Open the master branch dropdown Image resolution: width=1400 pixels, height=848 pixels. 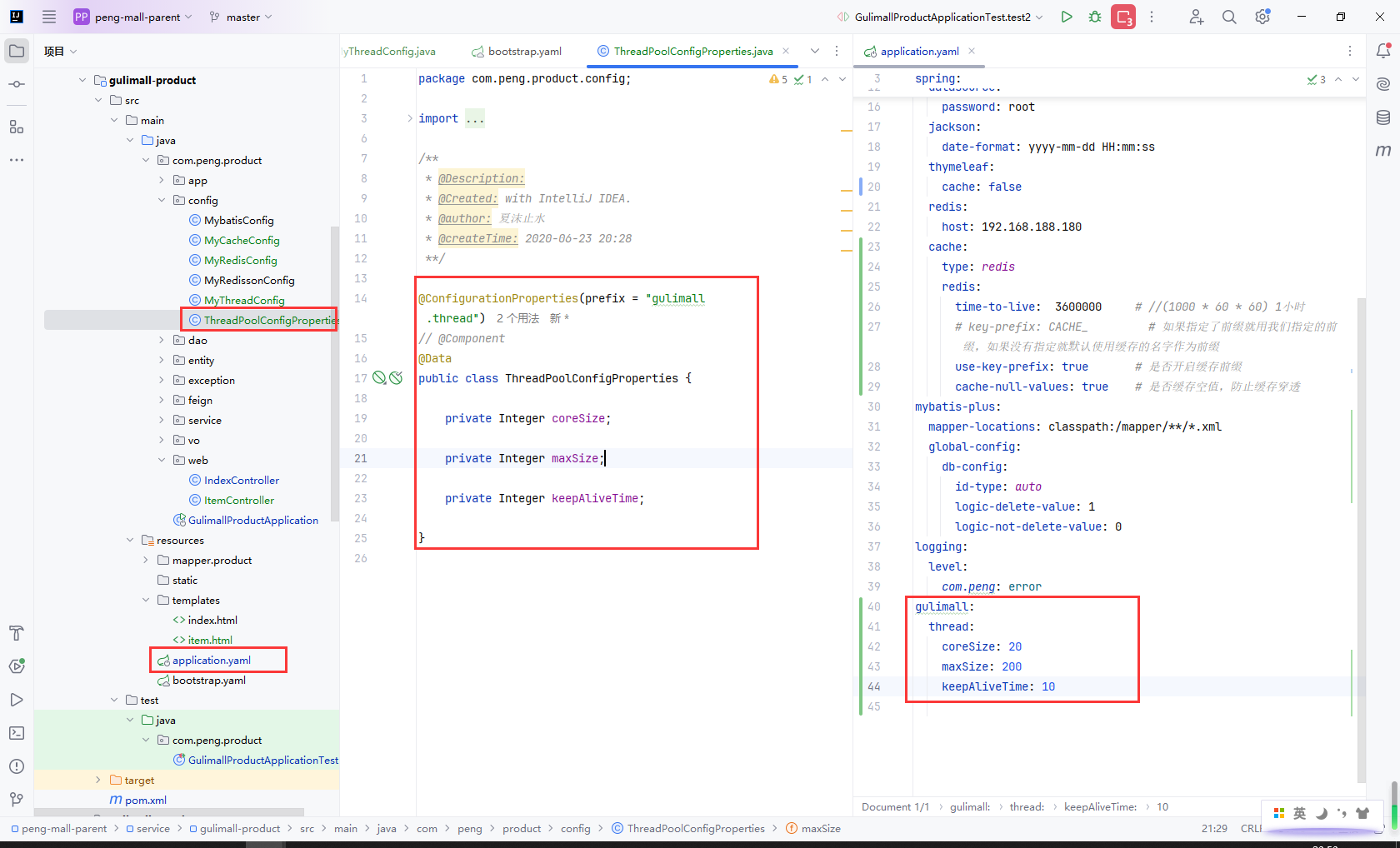point(241,17)
